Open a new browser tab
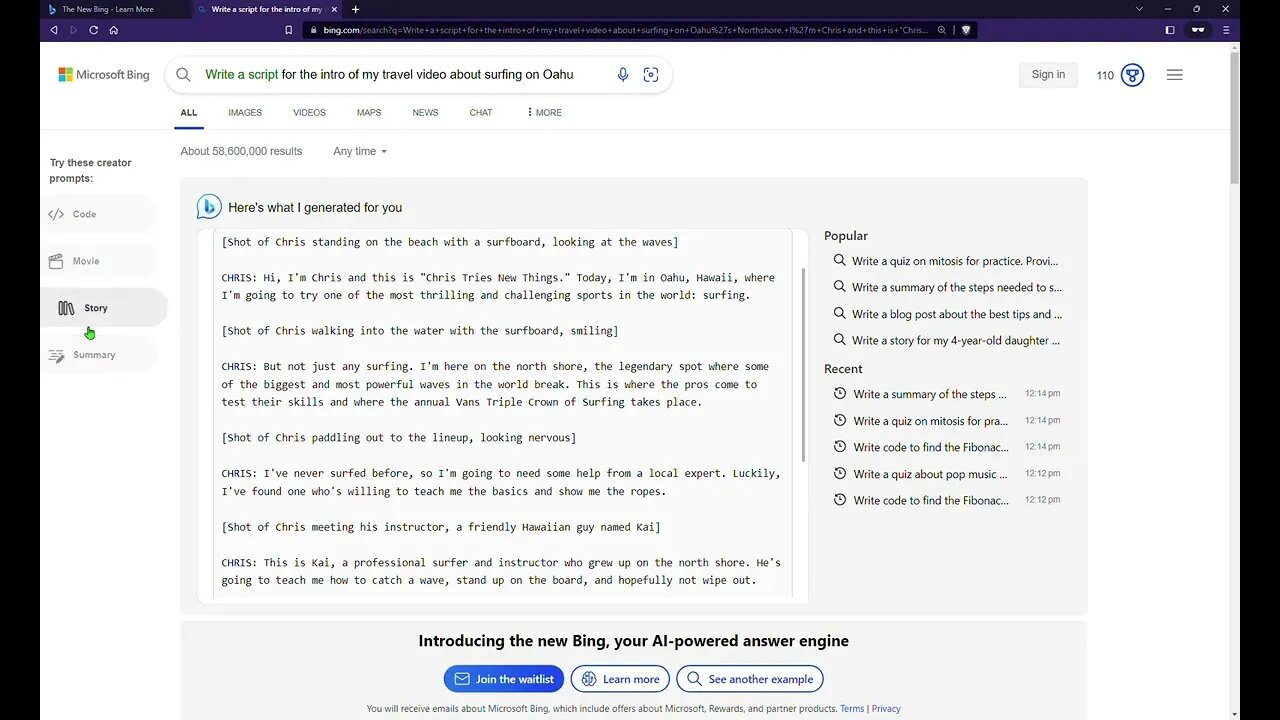 (x=355, y=9)
